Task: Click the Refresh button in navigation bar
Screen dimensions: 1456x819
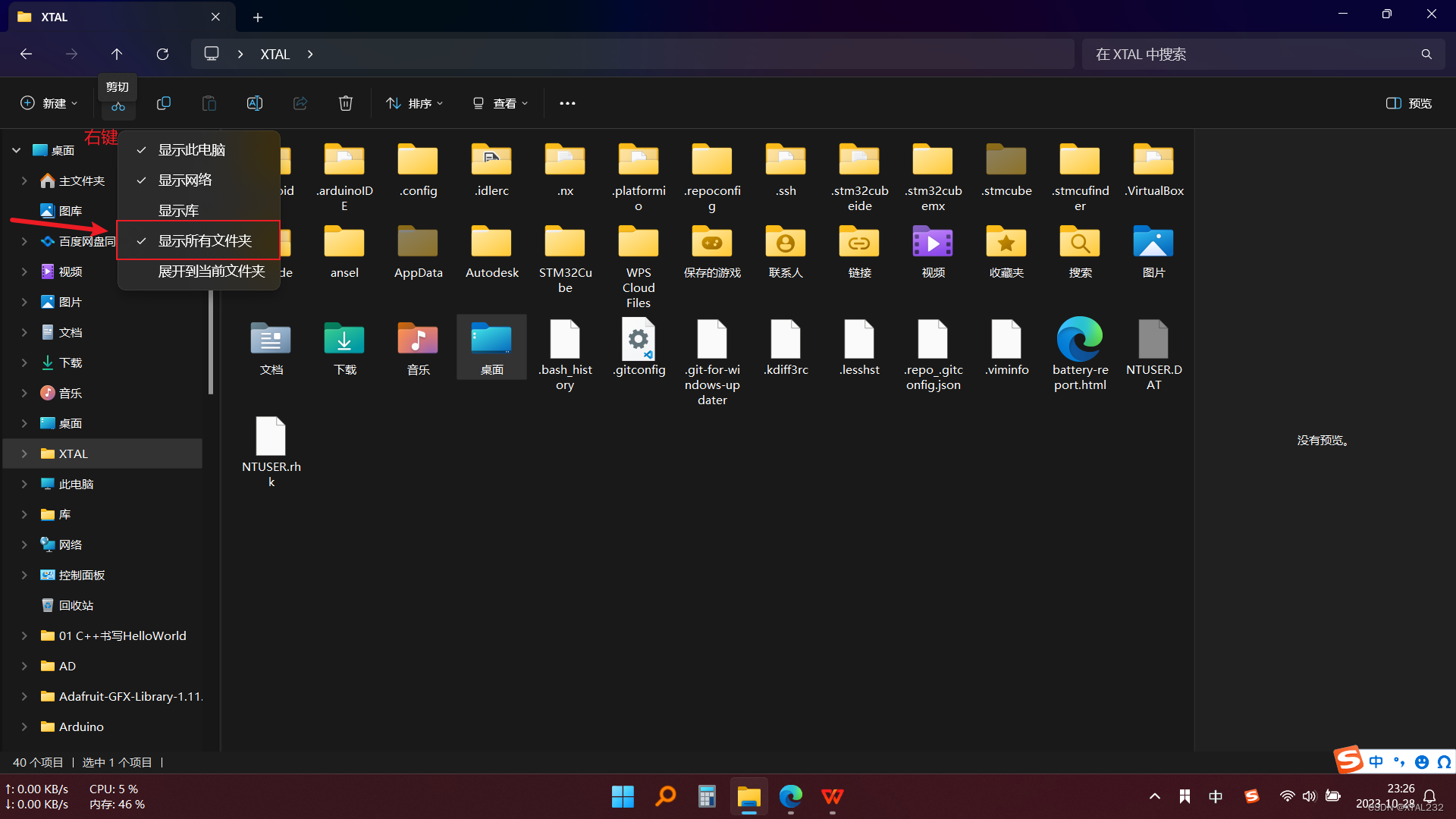Action: 162,55
